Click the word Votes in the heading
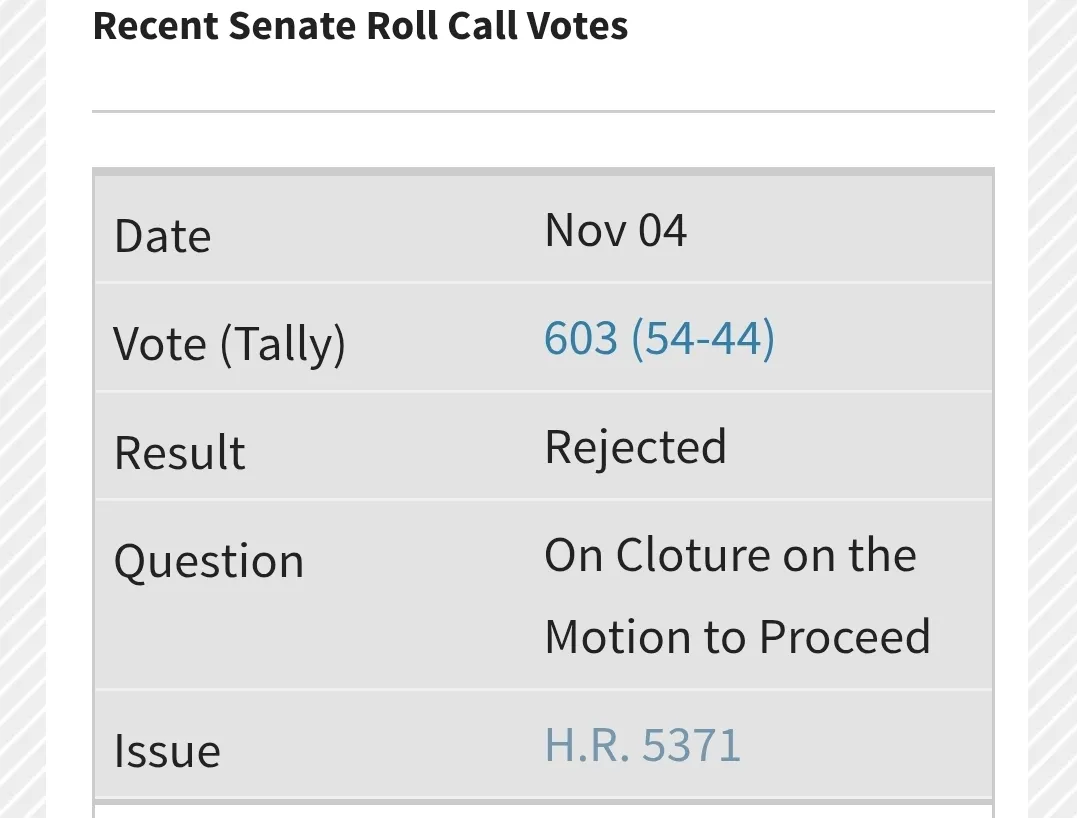Viewport: 1077px width, 818px height. click(x=583, y=26)
